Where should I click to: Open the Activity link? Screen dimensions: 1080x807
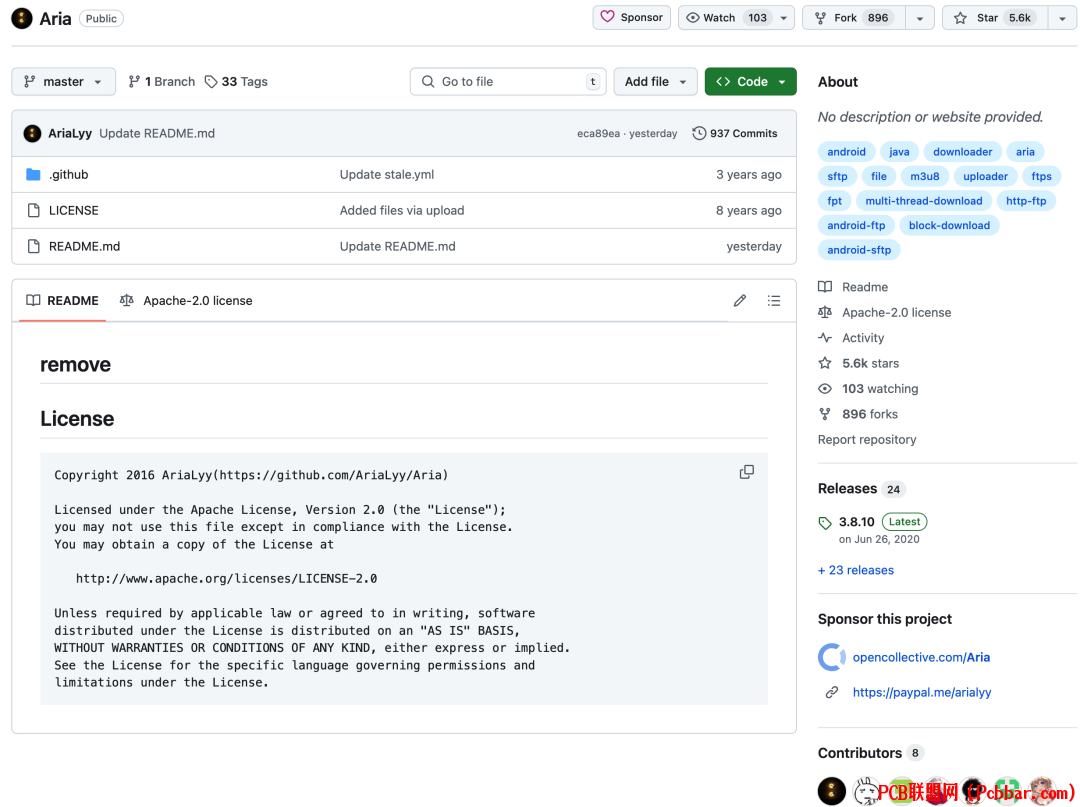851,338
